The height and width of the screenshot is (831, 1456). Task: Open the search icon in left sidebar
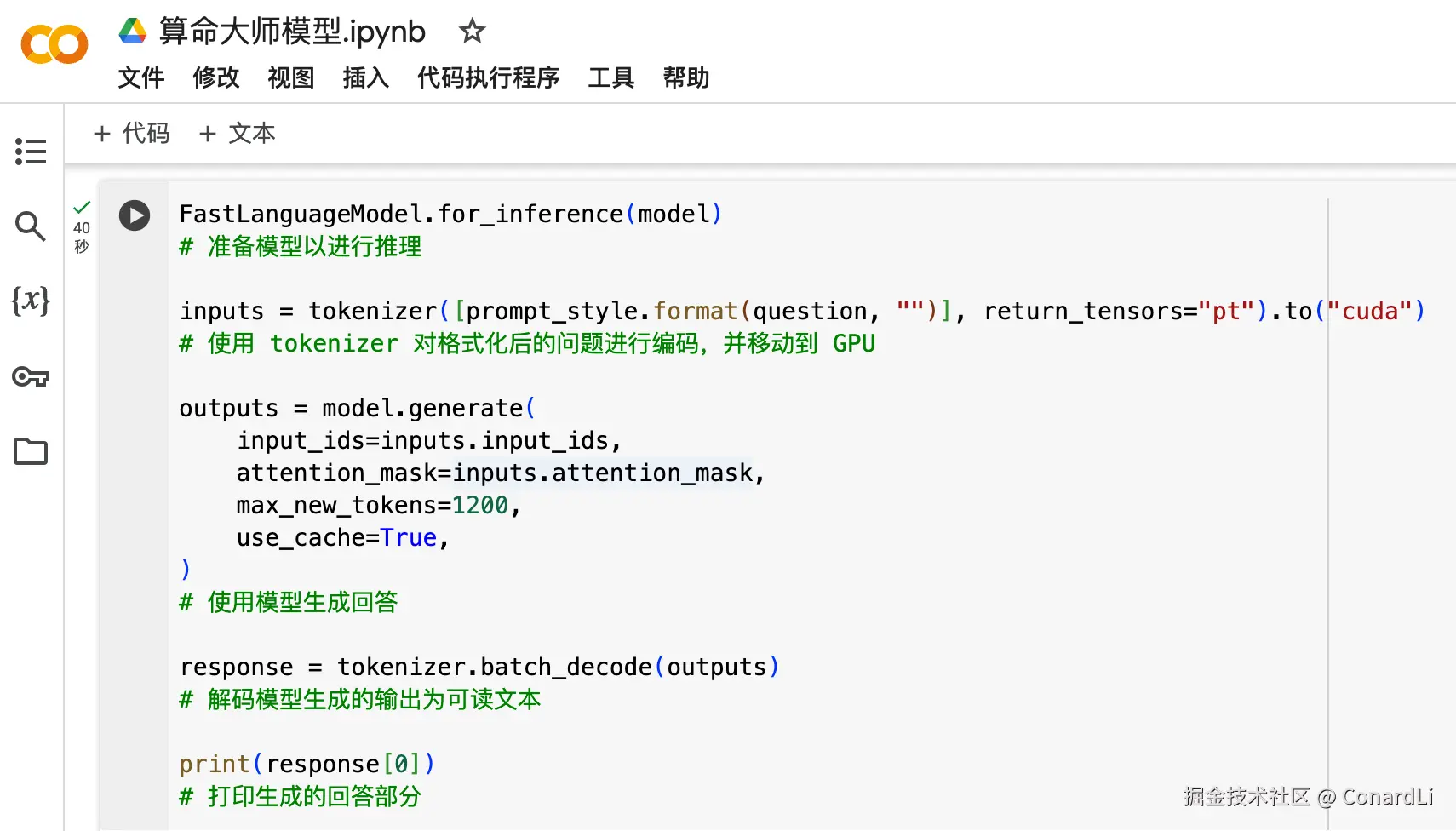(x=31, y=226)
